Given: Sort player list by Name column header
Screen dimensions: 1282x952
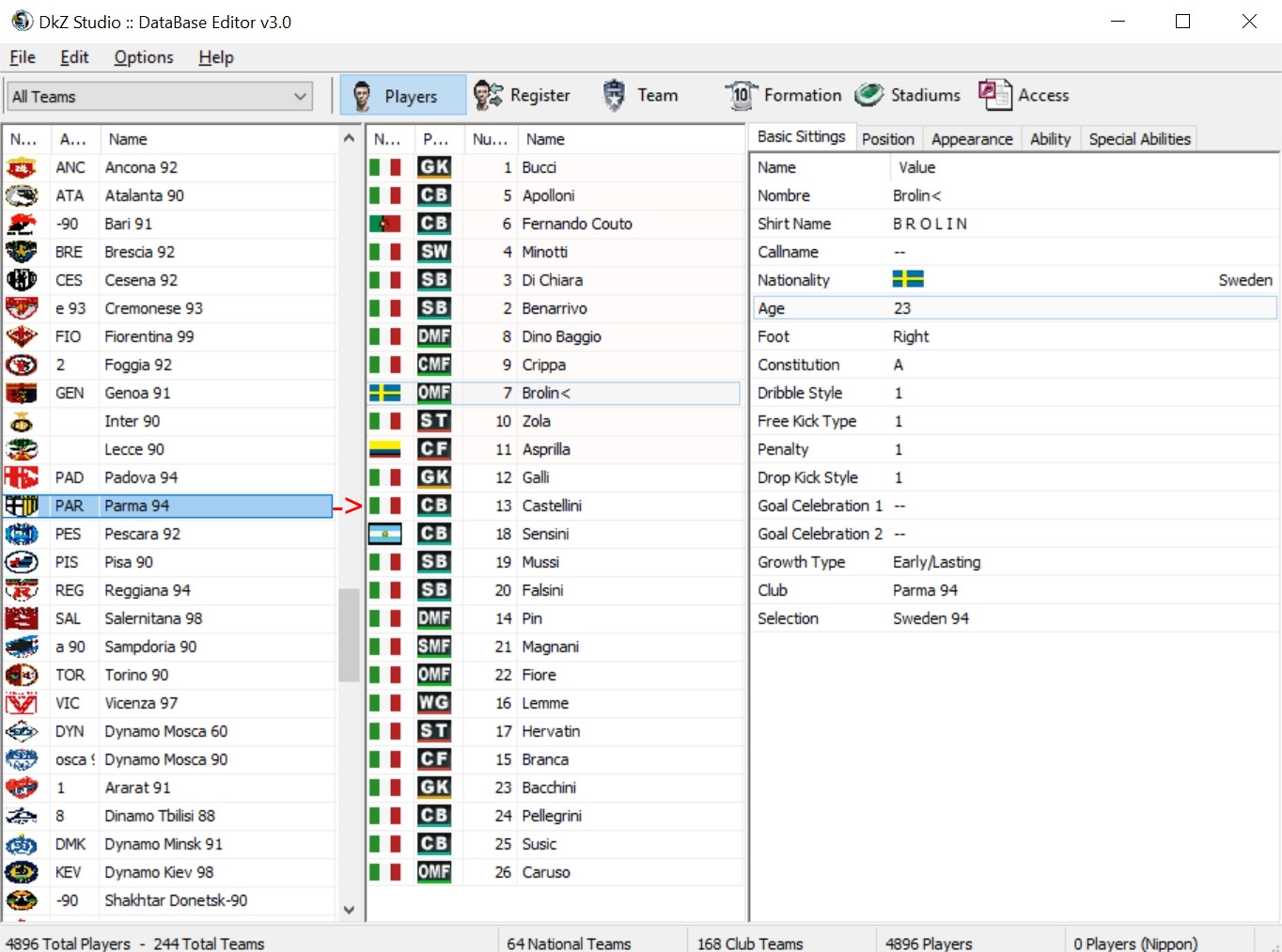Looking at the screenshot, I should pos(631,139).
